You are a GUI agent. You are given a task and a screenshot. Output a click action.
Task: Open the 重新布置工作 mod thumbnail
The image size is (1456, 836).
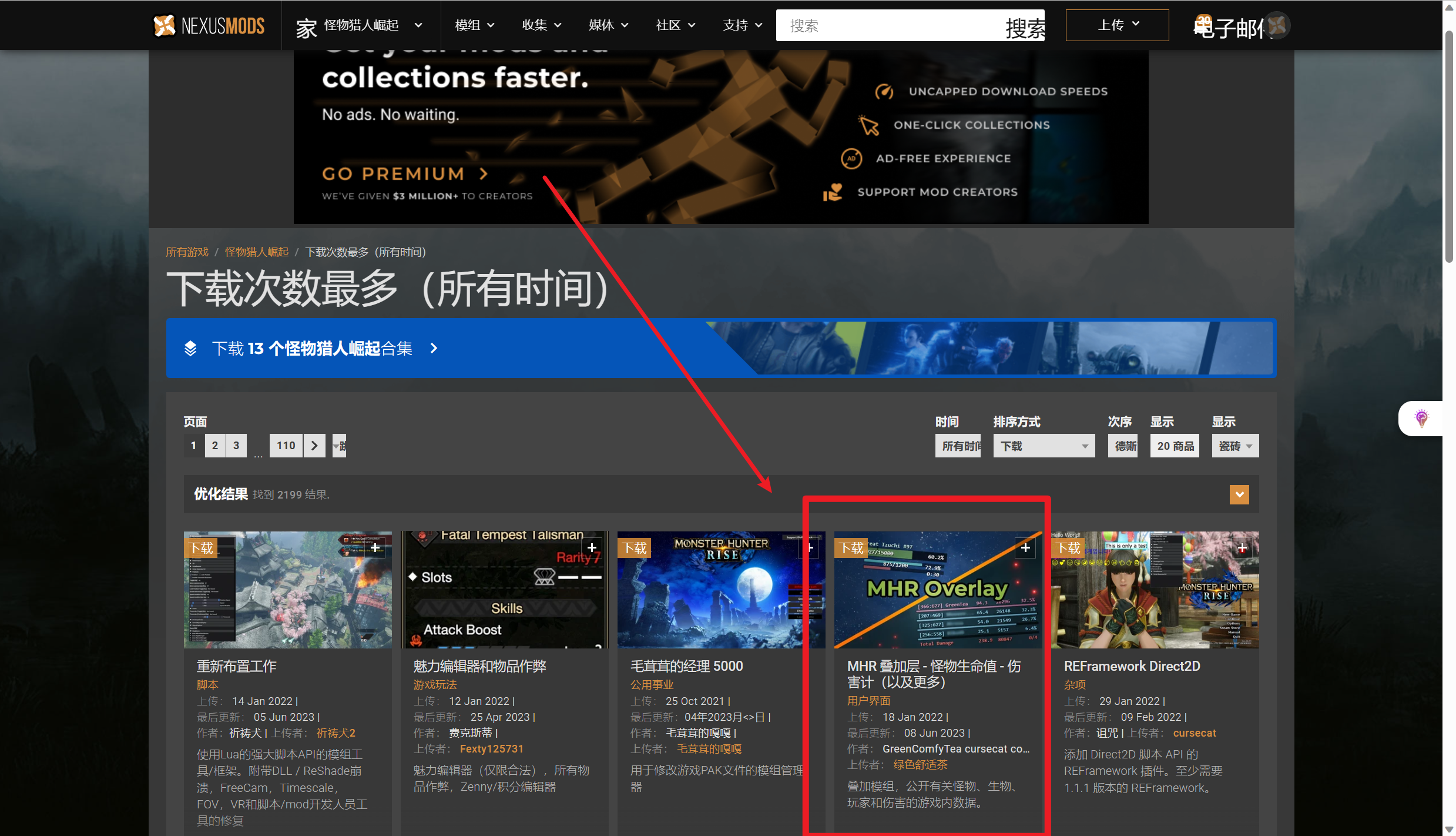click(x=287, y=590)
